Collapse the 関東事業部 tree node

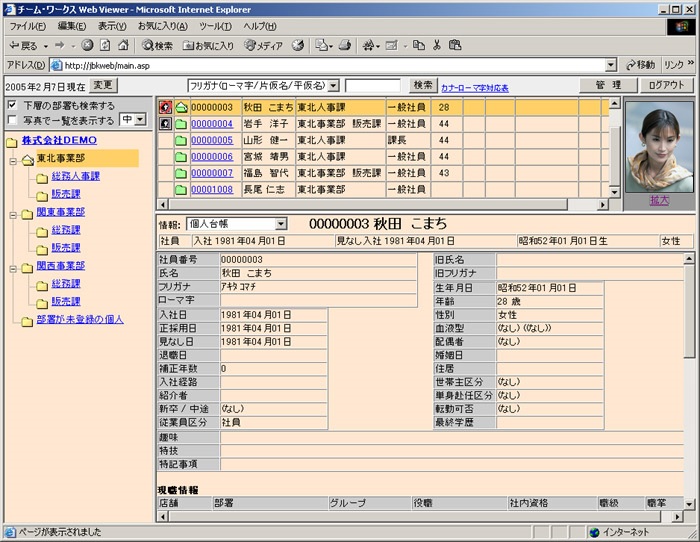[13, 215]
